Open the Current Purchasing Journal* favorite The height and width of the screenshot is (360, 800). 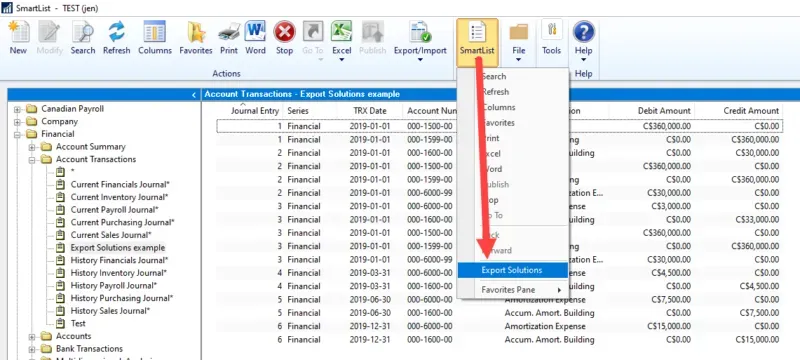[122, 222]
